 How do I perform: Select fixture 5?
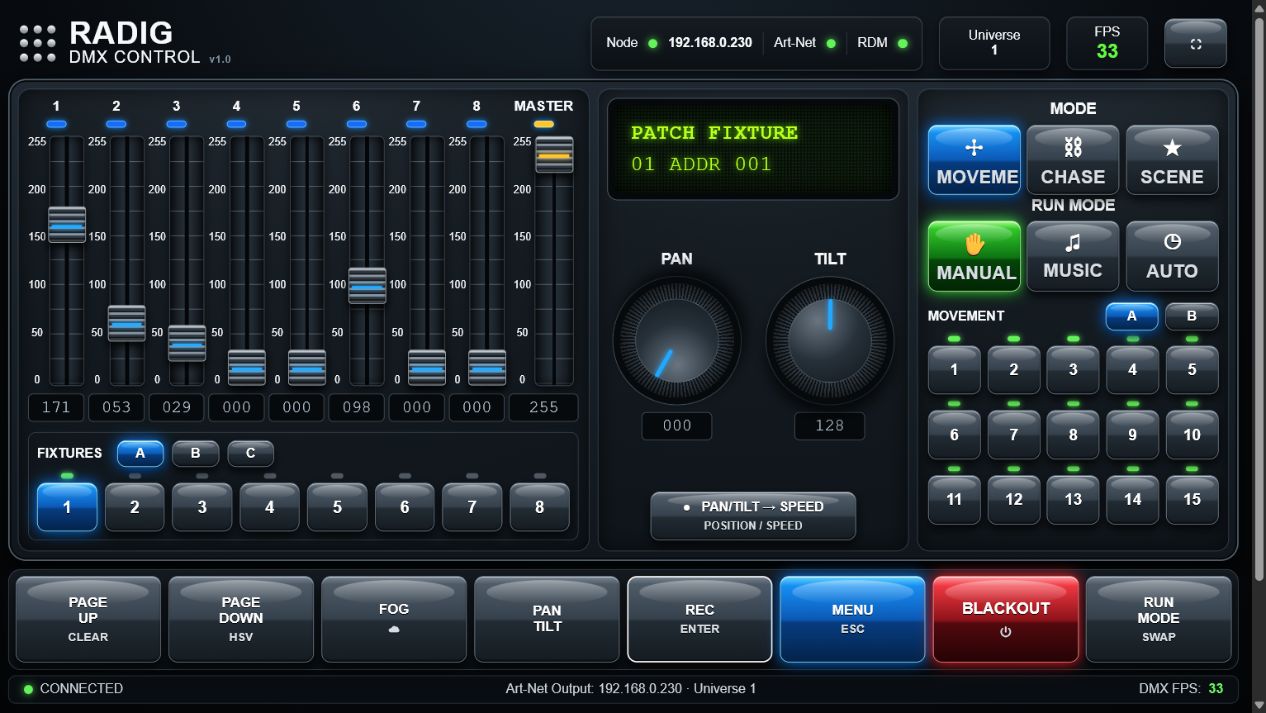point(337,507)
